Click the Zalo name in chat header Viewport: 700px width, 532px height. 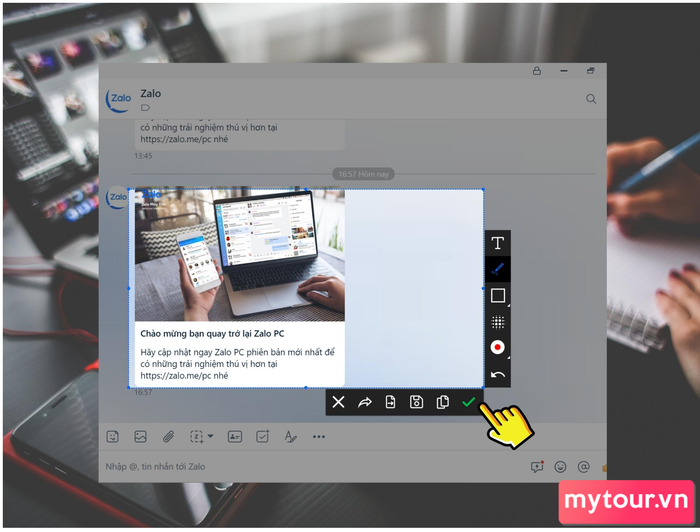(x=150, y=94)
